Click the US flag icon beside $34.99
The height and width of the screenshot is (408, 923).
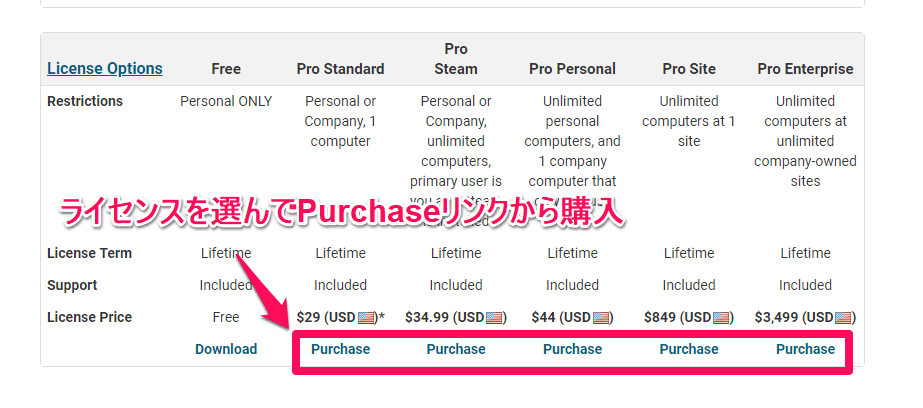(494, 318)
